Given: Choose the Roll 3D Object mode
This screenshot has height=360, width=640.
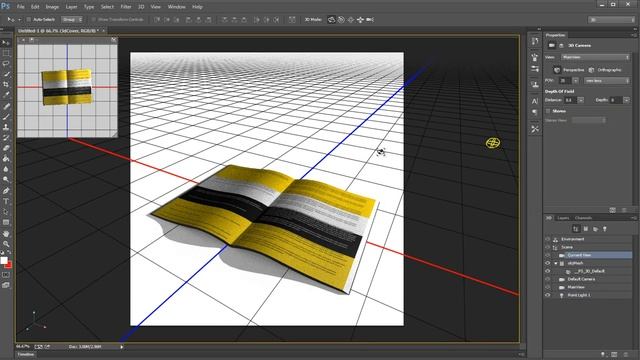Looking at the screenshot, I should (341, 20).
